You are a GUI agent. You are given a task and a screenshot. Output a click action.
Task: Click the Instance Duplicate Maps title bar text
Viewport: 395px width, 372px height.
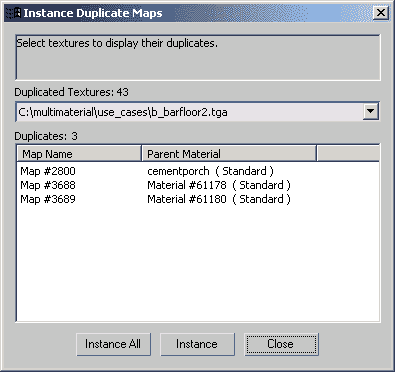[93, 13]
